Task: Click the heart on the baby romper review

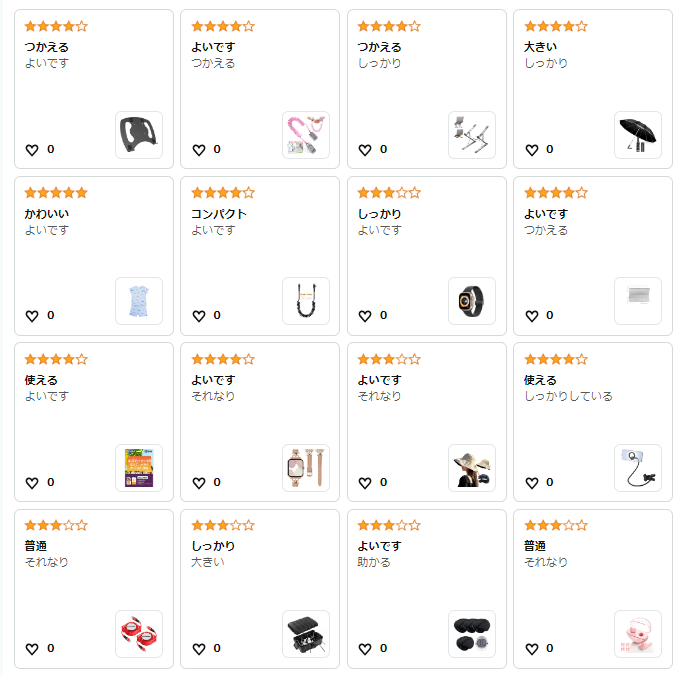Action: tap(32, 316)
